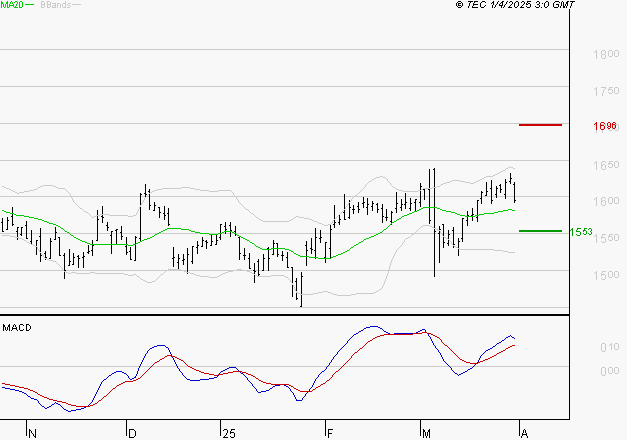
Task: Click the red resistance level line
Action: 540,125
